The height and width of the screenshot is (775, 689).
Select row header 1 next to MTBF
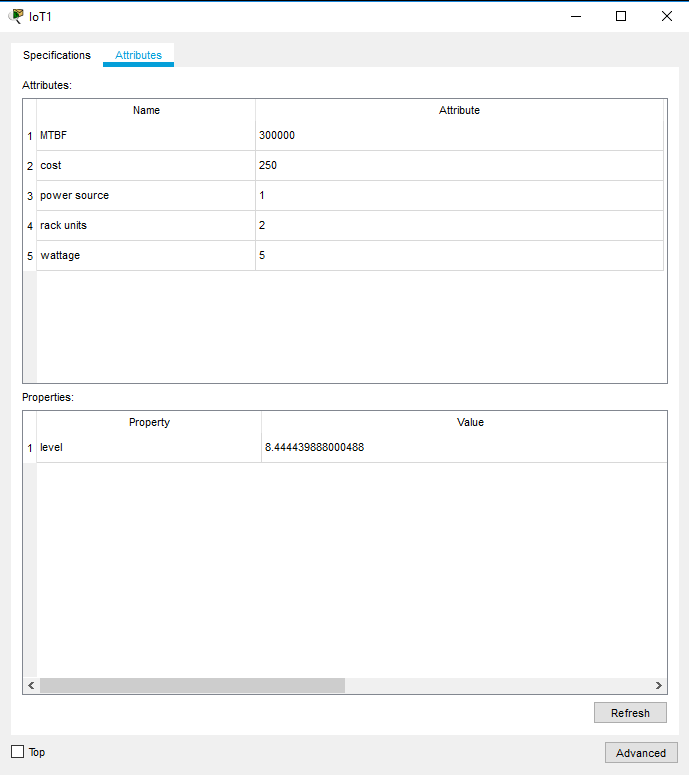tap(30, 136)
